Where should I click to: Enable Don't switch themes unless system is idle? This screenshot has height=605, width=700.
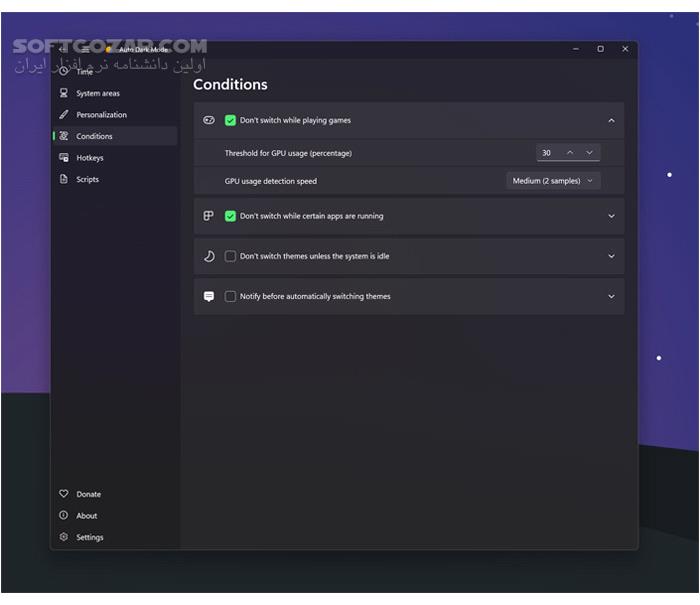point(230,256)
